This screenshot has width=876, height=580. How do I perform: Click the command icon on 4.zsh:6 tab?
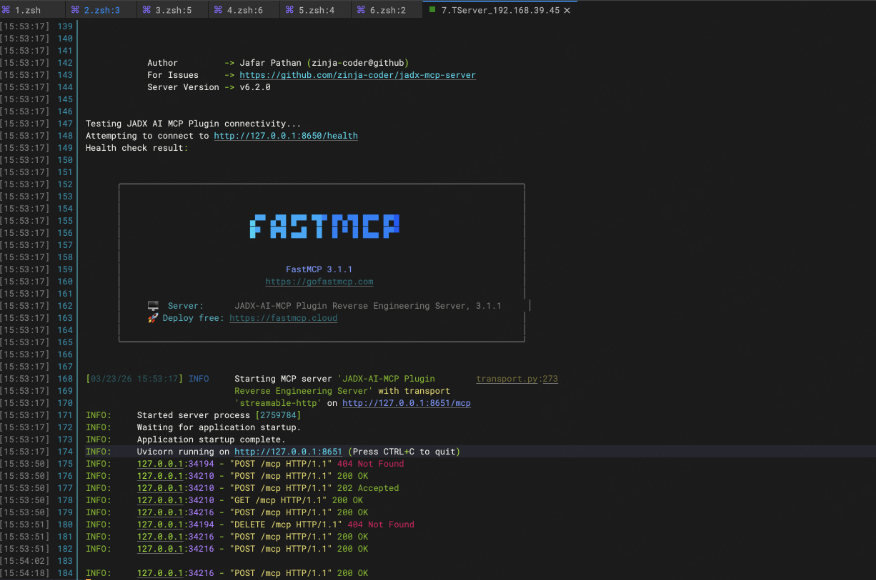pos(218,10)
